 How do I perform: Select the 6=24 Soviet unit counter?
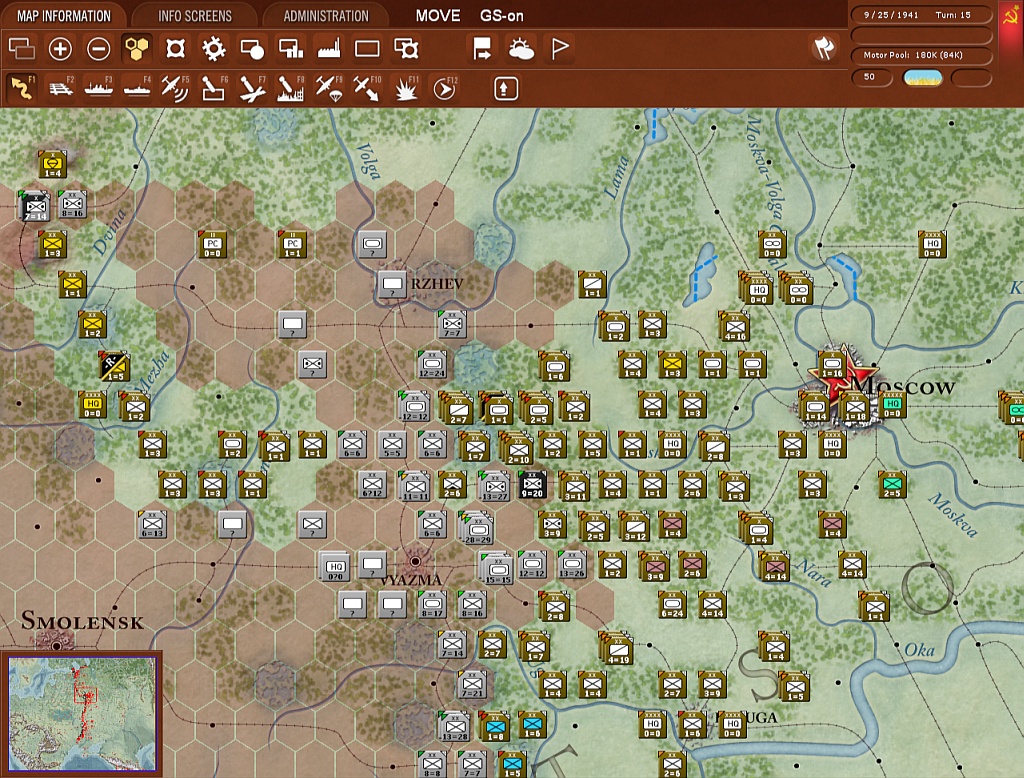point(672,606)
